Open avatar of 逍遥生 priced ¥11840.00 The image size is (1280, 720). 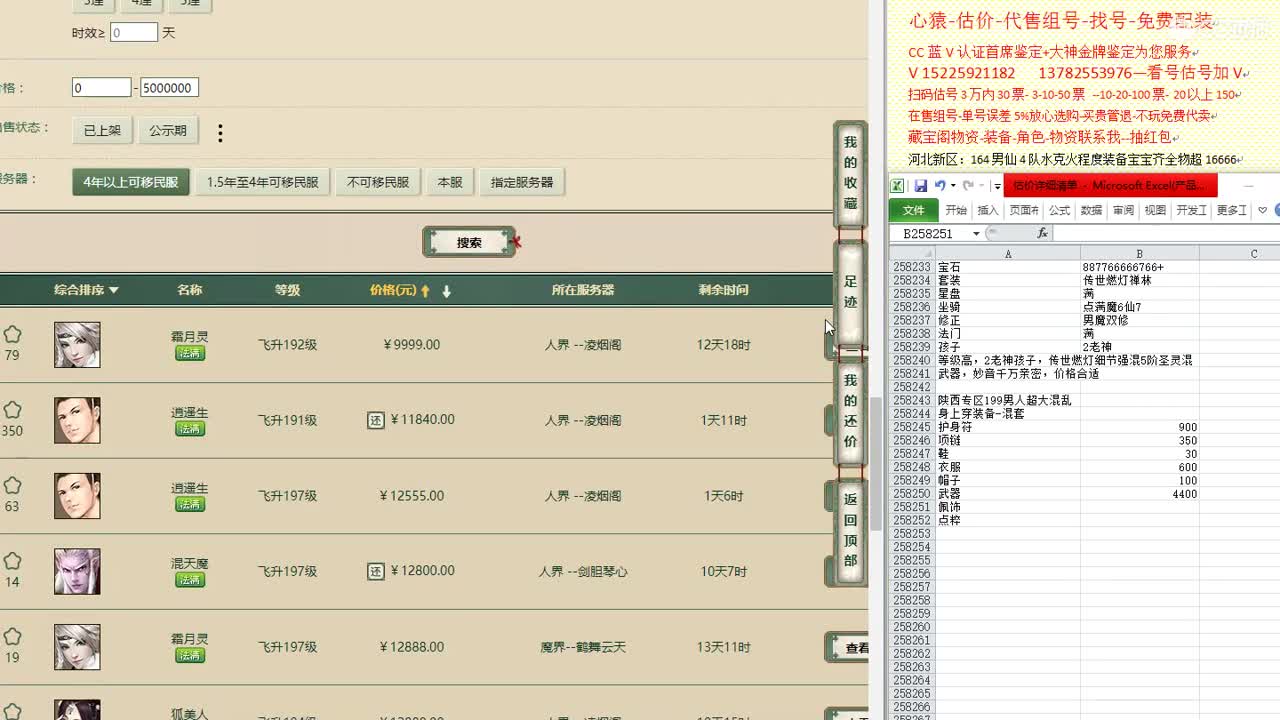coord(77,420)
